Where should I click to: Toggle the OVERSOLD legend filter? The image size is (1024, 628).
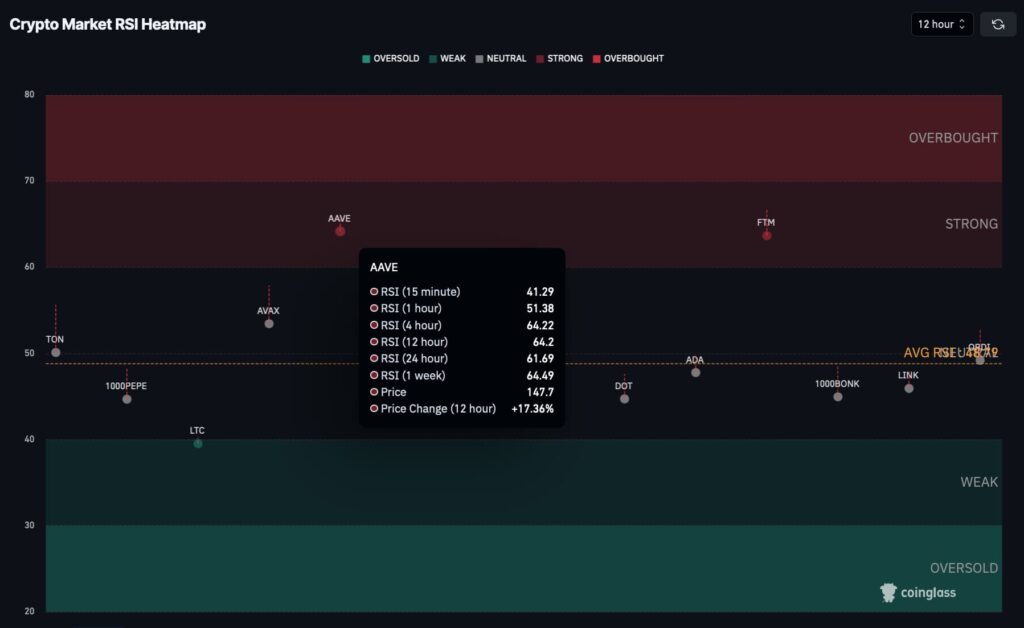(390, 58)
